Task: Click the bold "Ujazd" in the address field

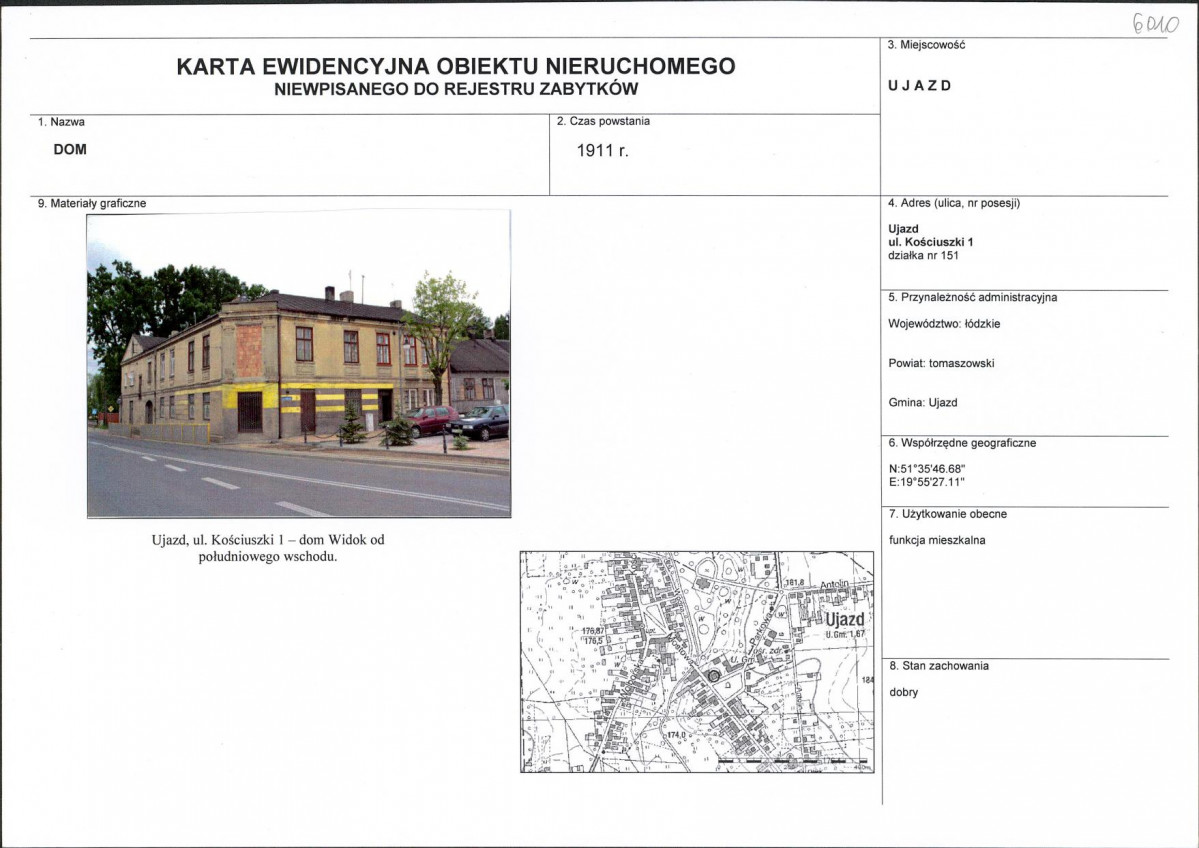Action: pos(903,229)
